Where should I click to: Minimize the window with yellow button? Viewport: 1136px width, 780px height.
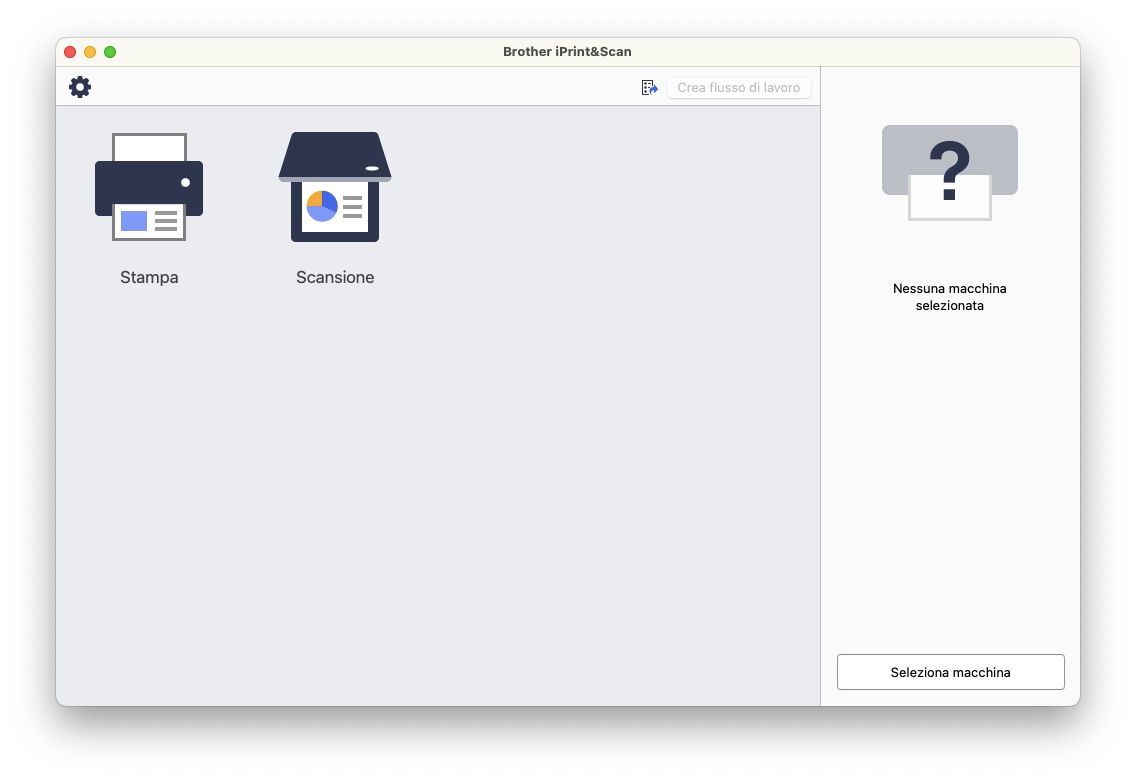pyautogui.click(x=90, y=52)
